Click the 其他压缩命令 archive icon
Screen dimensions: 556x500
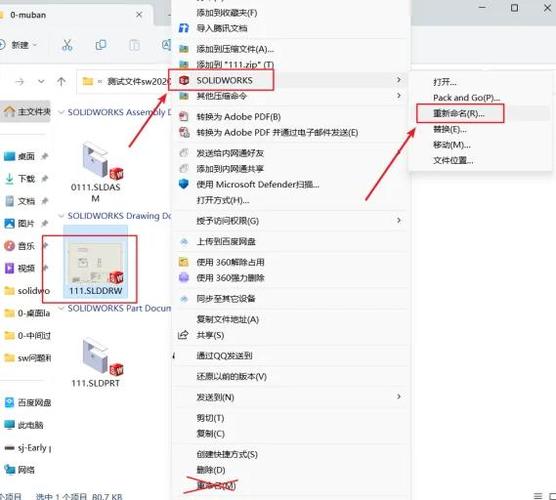click(x=184, y=96)
